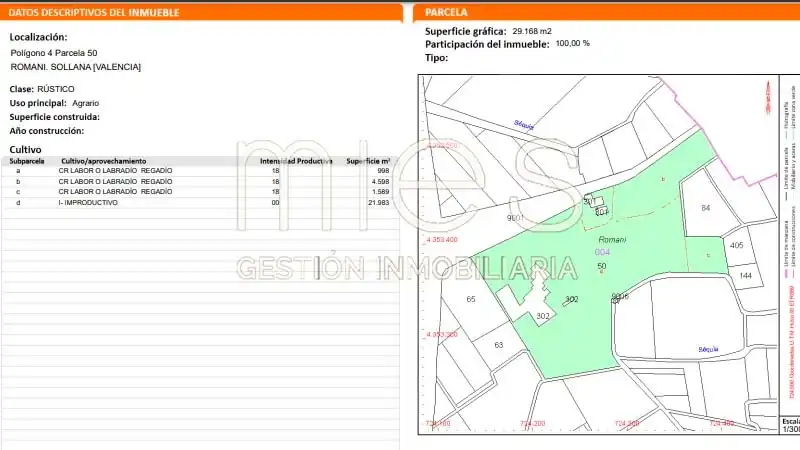Viewport: 800px width, 450px height.
Task: Click the 'Cultivo' section heading
Action: 26,149
